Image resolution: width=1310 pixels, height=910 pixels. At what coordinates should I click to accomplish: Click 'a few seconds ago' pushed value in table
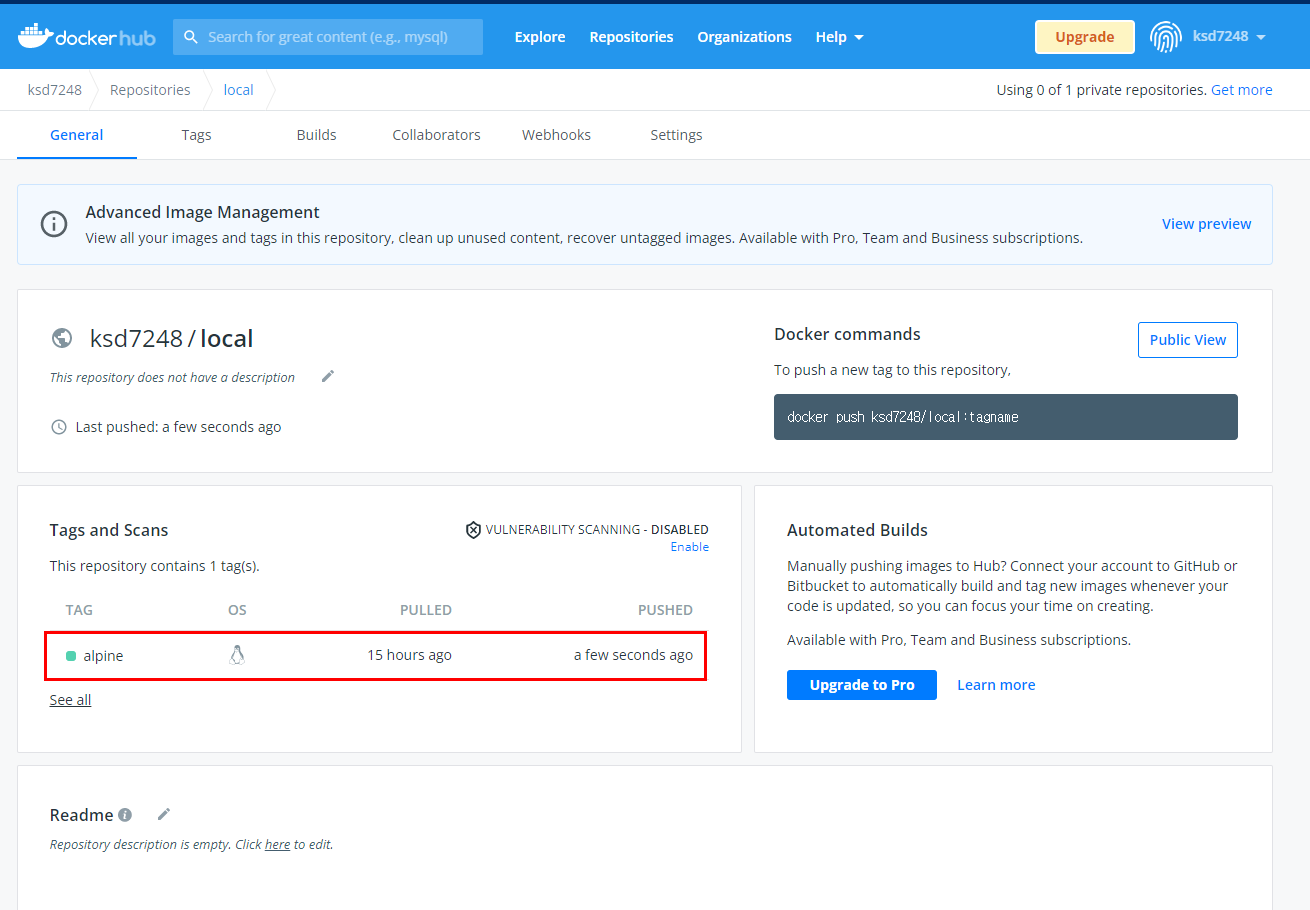coord(633,655)
